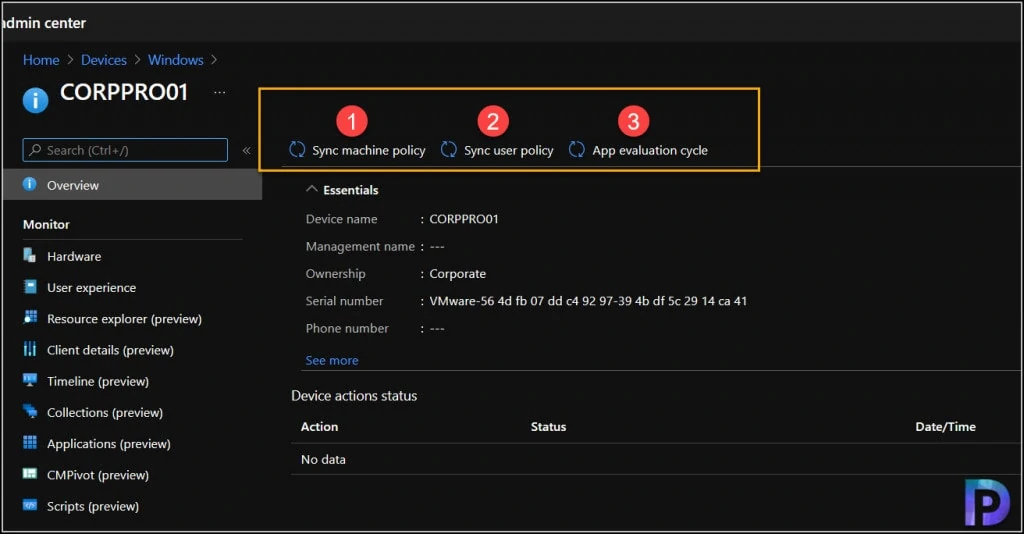Click the Monitor section heading

click(x=46, y=225)
